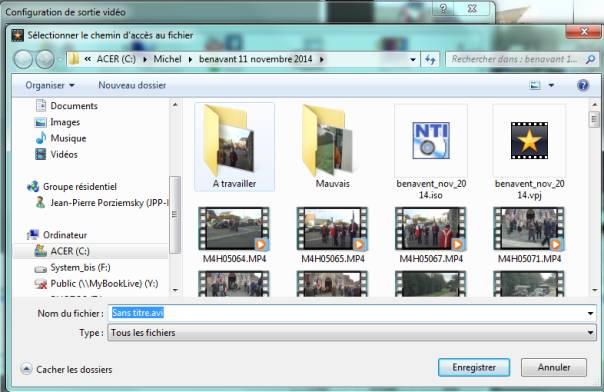The width and height of the screenshot is (604, 392).
Task: Click help button in Configuration de sortie vidéo
Action: coord(443,8)
